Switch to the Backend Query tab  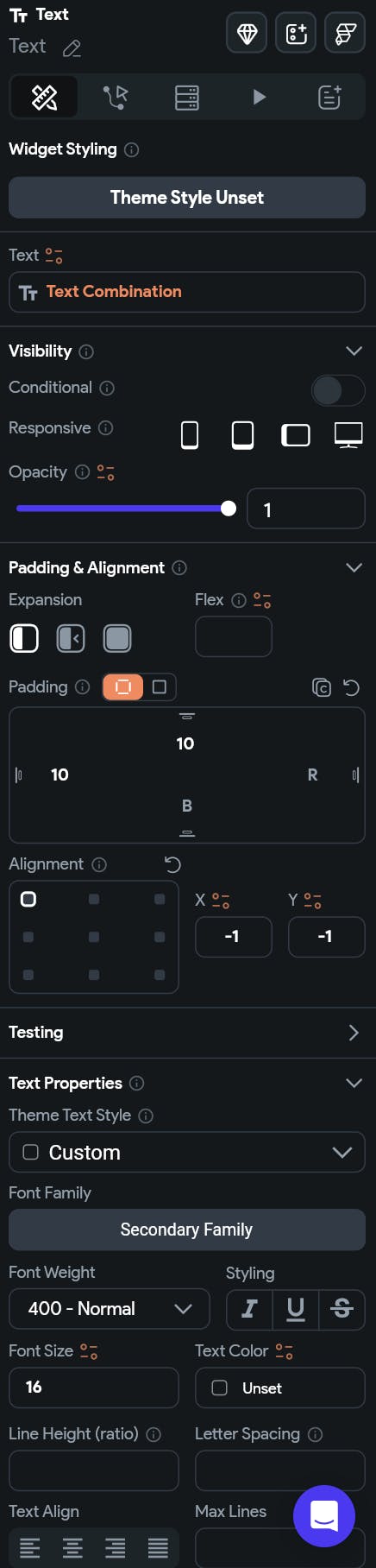[x=187, y=97]
